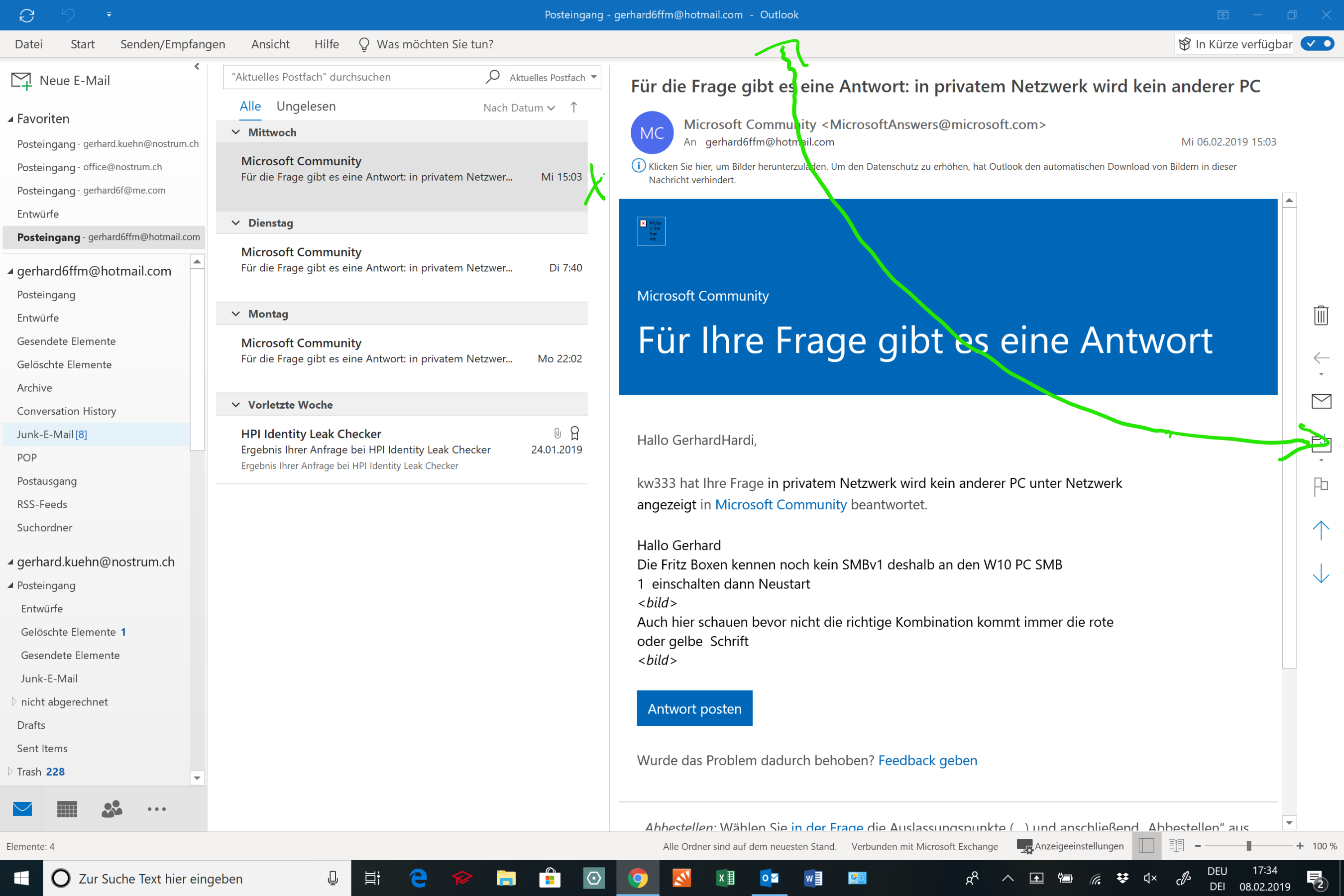Open the Senden/Empfangen ribbon tab
The height and width of the screenshot is (896, 1344).
pyautogui.click(x=173, y=44)
